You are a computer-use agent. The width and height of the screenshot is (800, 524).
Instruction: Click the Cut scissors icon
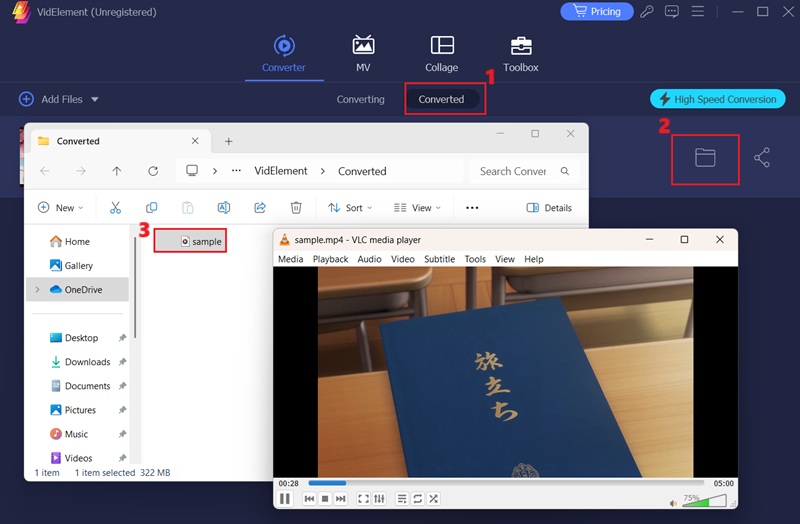[116, 208]
